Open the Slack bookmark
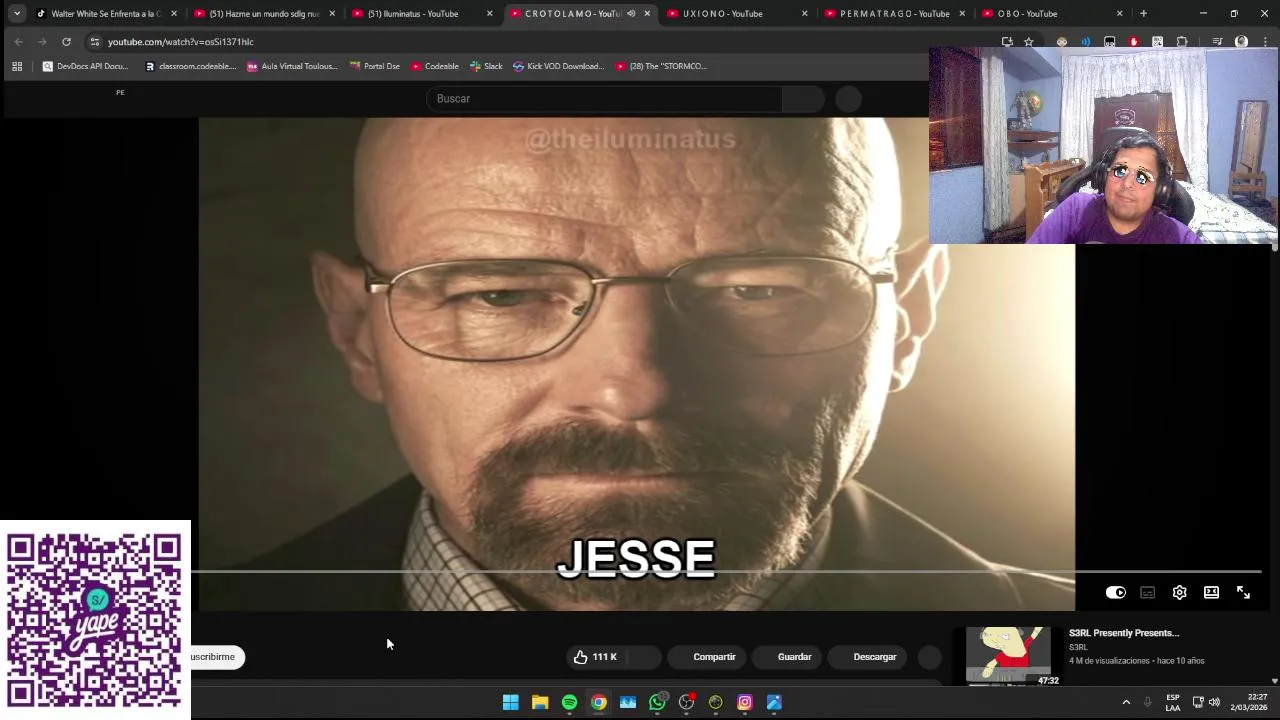 [486, 66]
